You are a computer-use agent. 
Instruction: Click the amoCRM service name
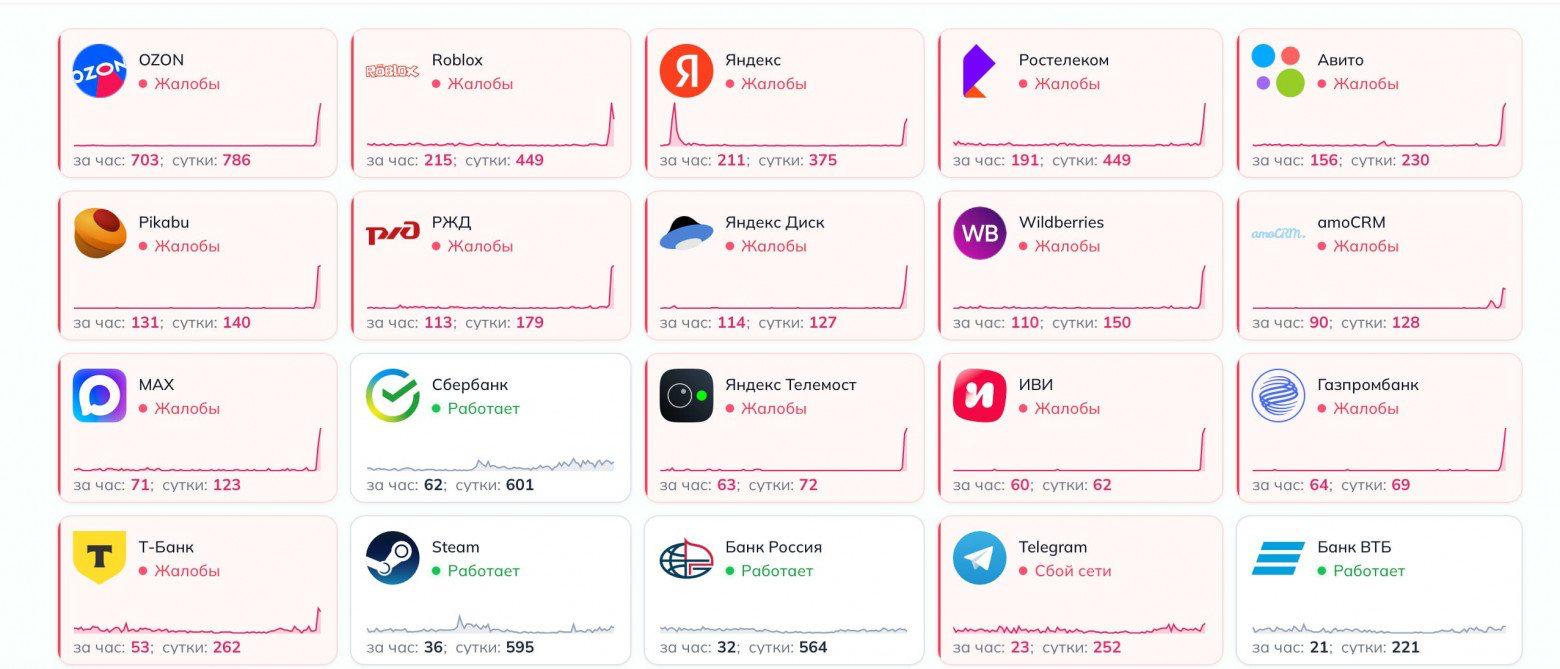[x=1352, y=222]
